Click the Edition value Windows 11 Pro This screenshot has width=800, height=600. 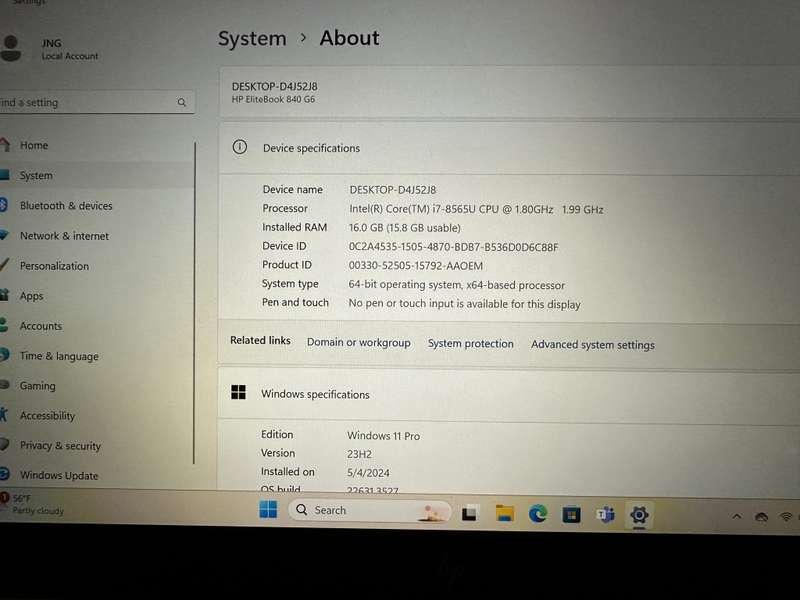pos(383,436)
